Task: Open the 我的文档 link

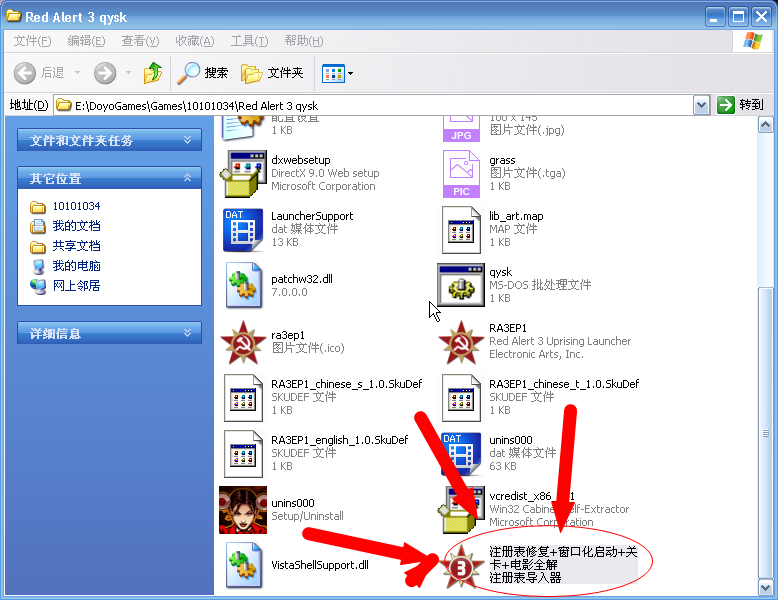Action: [x=76, y=226]
